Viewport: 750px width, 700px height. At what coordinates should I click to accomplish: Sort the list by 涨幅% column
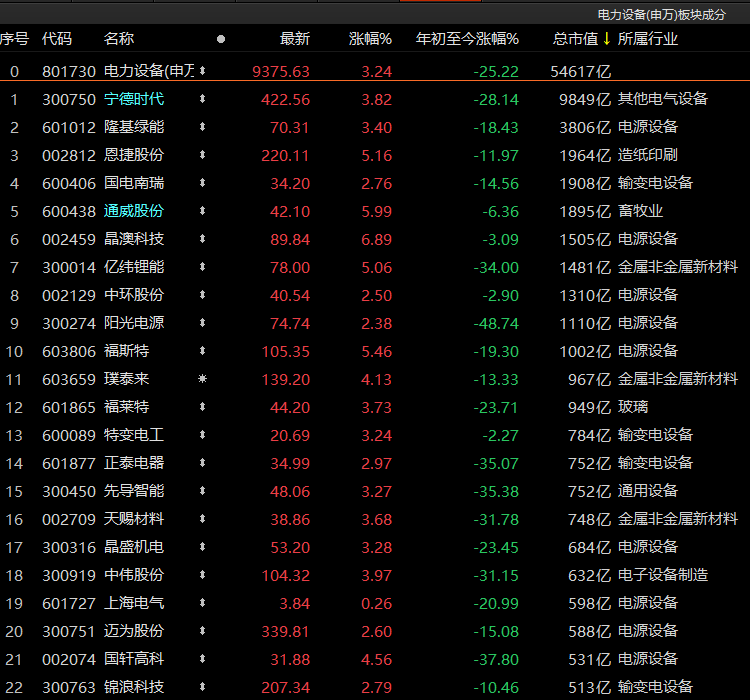tap(370, 39)
